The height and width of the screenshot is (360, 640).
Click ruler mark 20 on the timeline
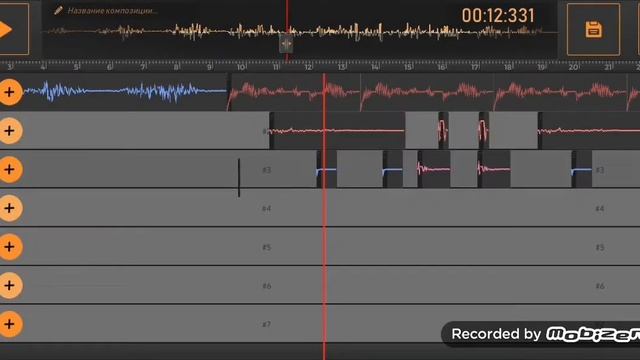click(574, 67)
